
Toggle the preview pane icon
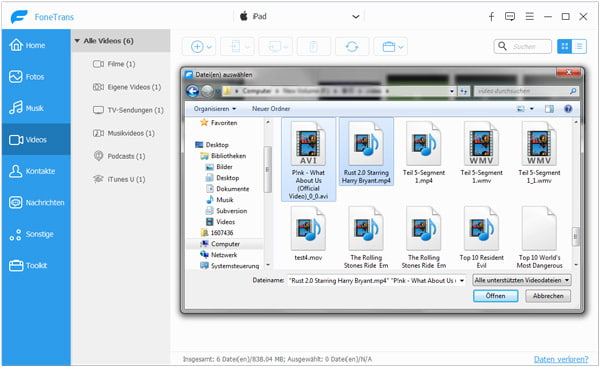coord(549,109)
